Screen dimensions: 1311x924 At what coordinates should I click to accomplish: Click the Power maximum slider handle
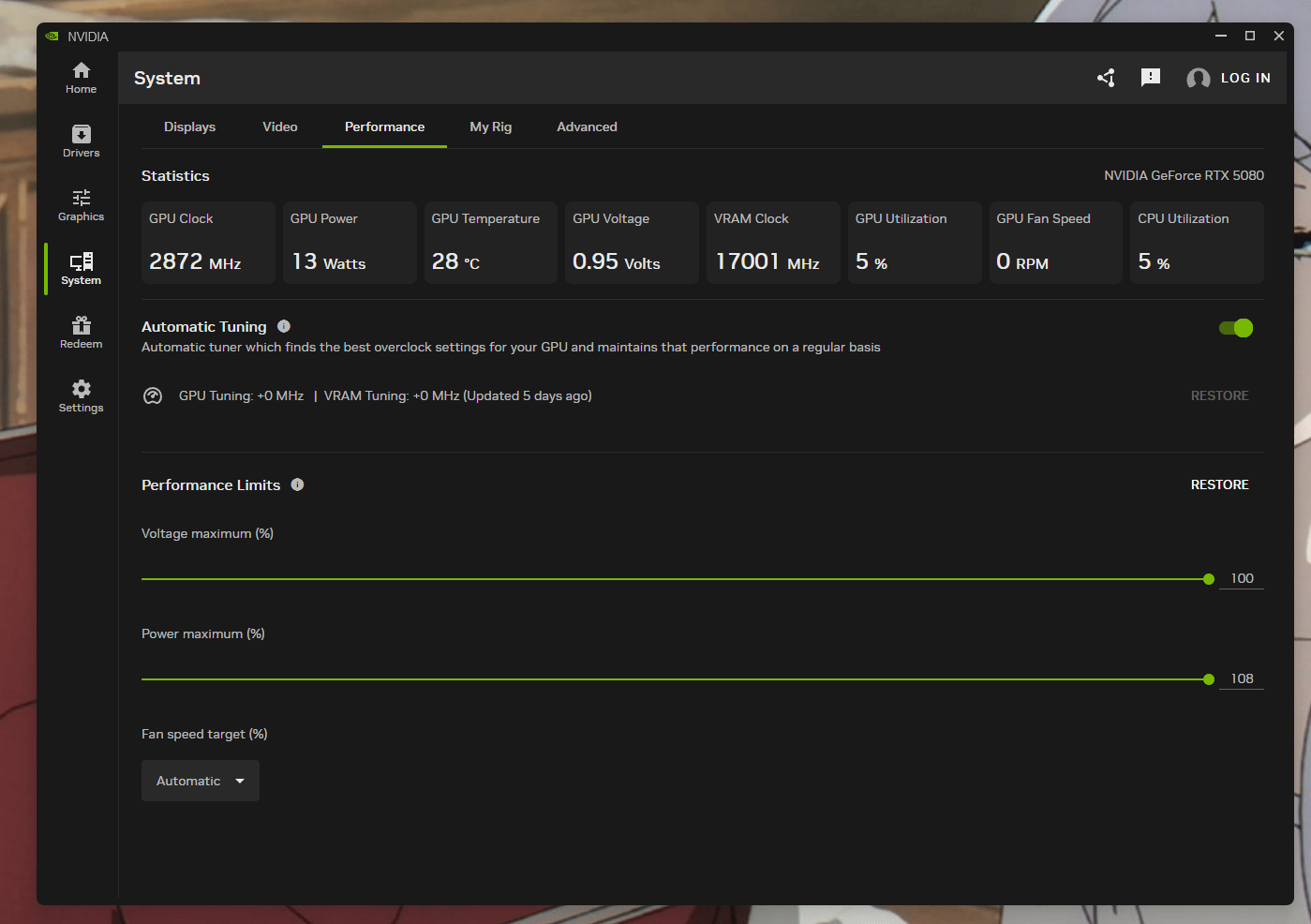click(x=1209, y=679)
